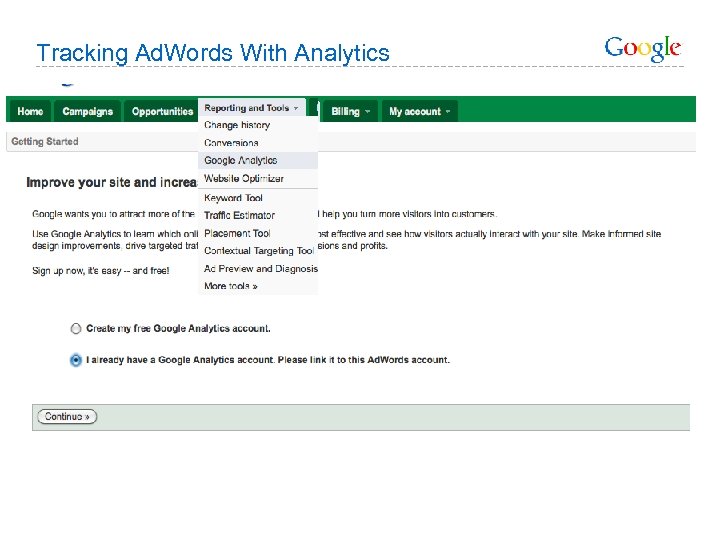Expand the Billing dropdown menu
The height and width of the screenshot is (540, 720).
(x=351, y=111)
